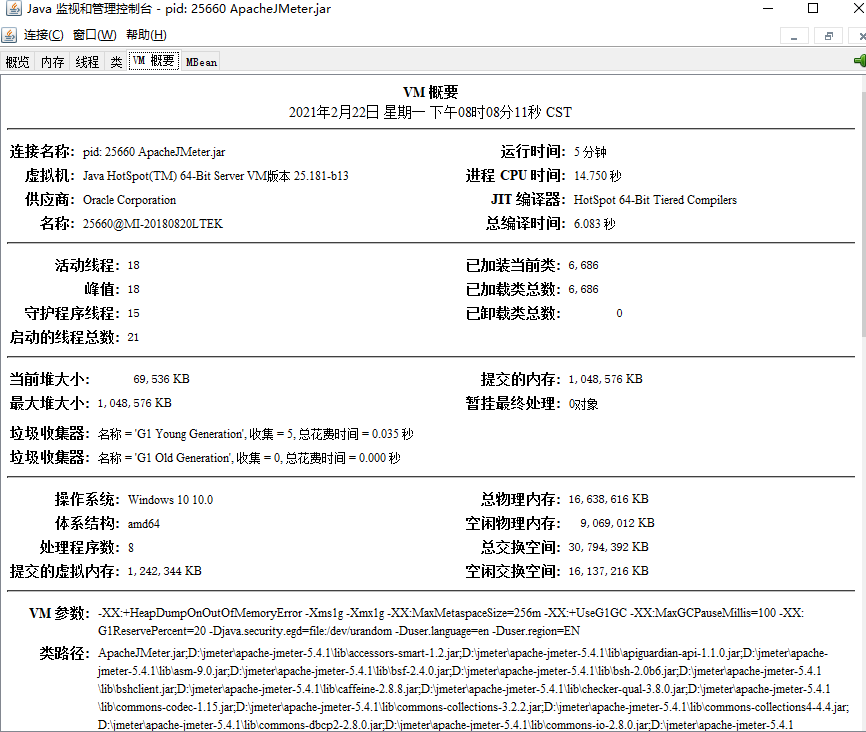This screenshot has height=732, width=866.
Task: Click the Oracle Corporation vendor value
Action: [129, 199]
